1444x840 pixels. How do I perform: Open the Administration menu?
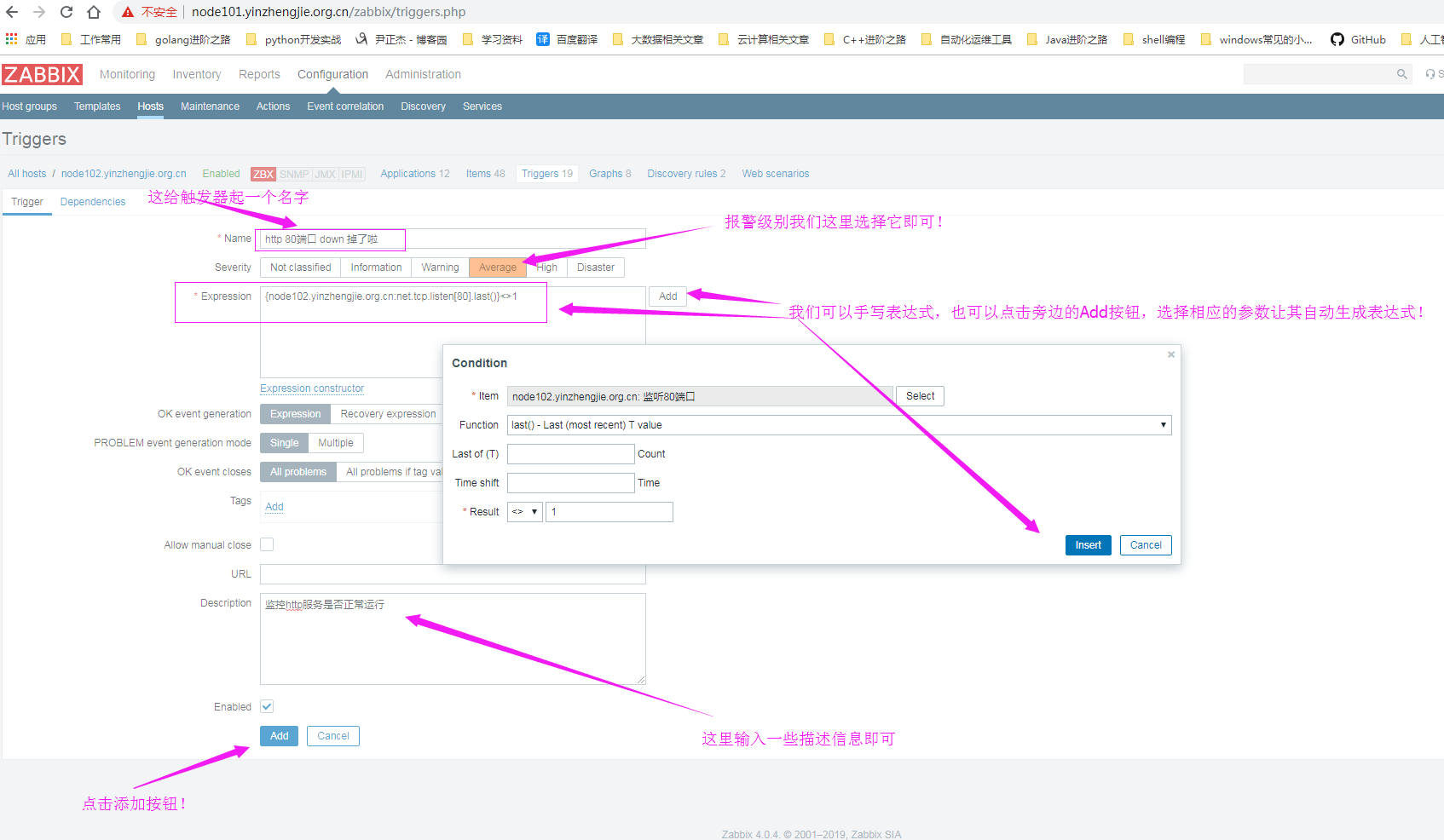pyautogui.click(x=423, y=74)
